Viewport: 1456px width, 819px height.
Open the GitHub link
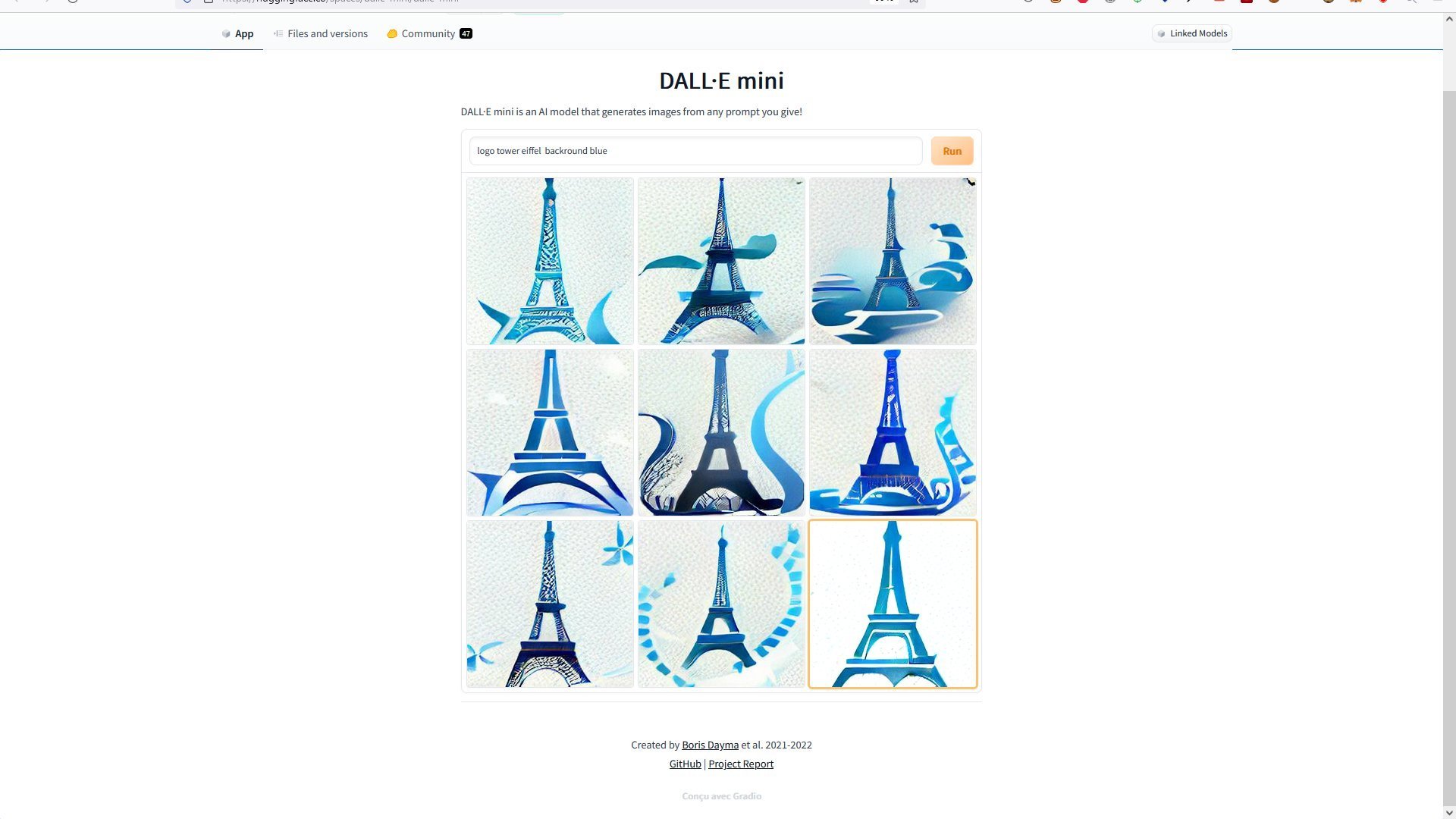pos(685,764)
